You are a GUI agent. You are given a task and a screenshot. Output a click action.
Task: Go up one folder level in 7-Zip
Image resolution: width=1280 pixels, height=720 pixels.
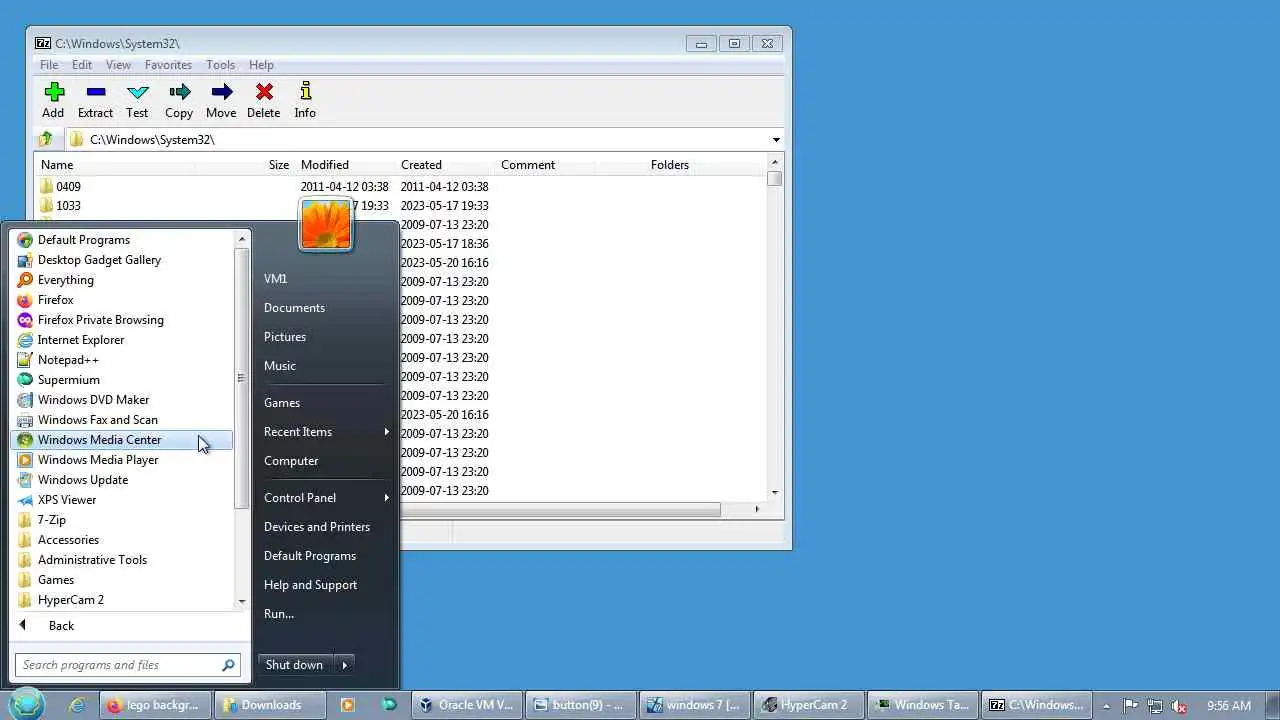45,140
